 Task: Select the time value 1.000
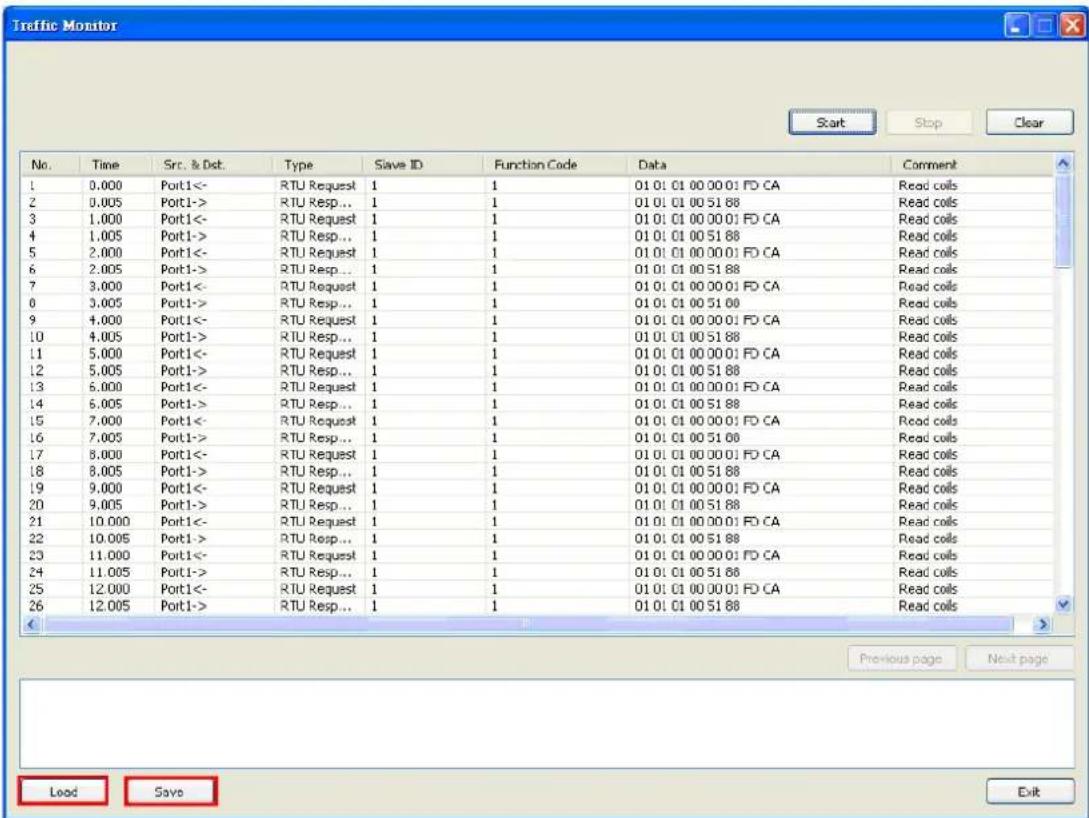[106, 219]
